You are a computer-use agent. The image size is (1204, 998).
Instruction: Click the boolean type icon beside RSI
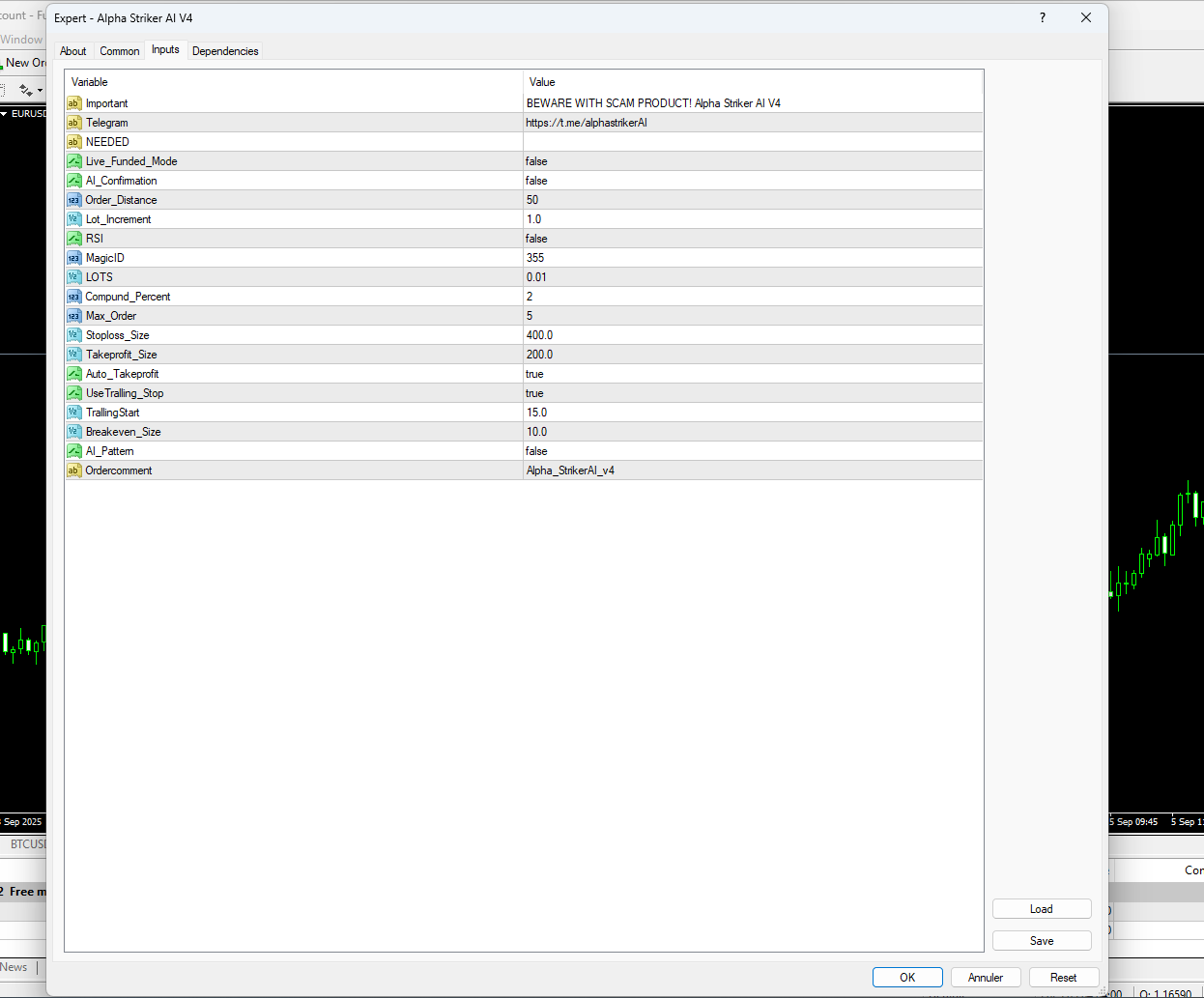point(73,239)
